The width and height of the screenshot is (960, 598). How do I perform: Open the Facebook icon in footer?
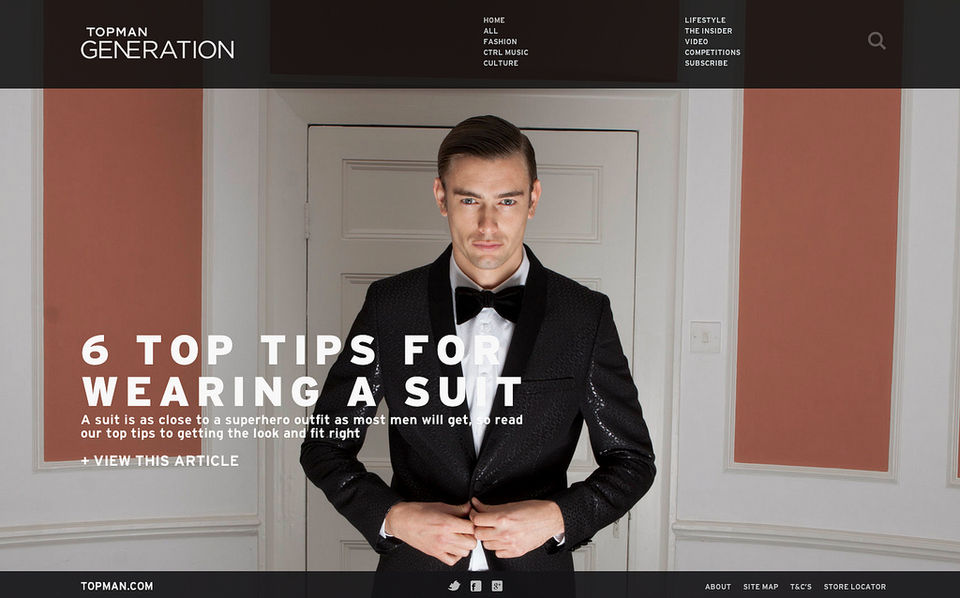476,586
